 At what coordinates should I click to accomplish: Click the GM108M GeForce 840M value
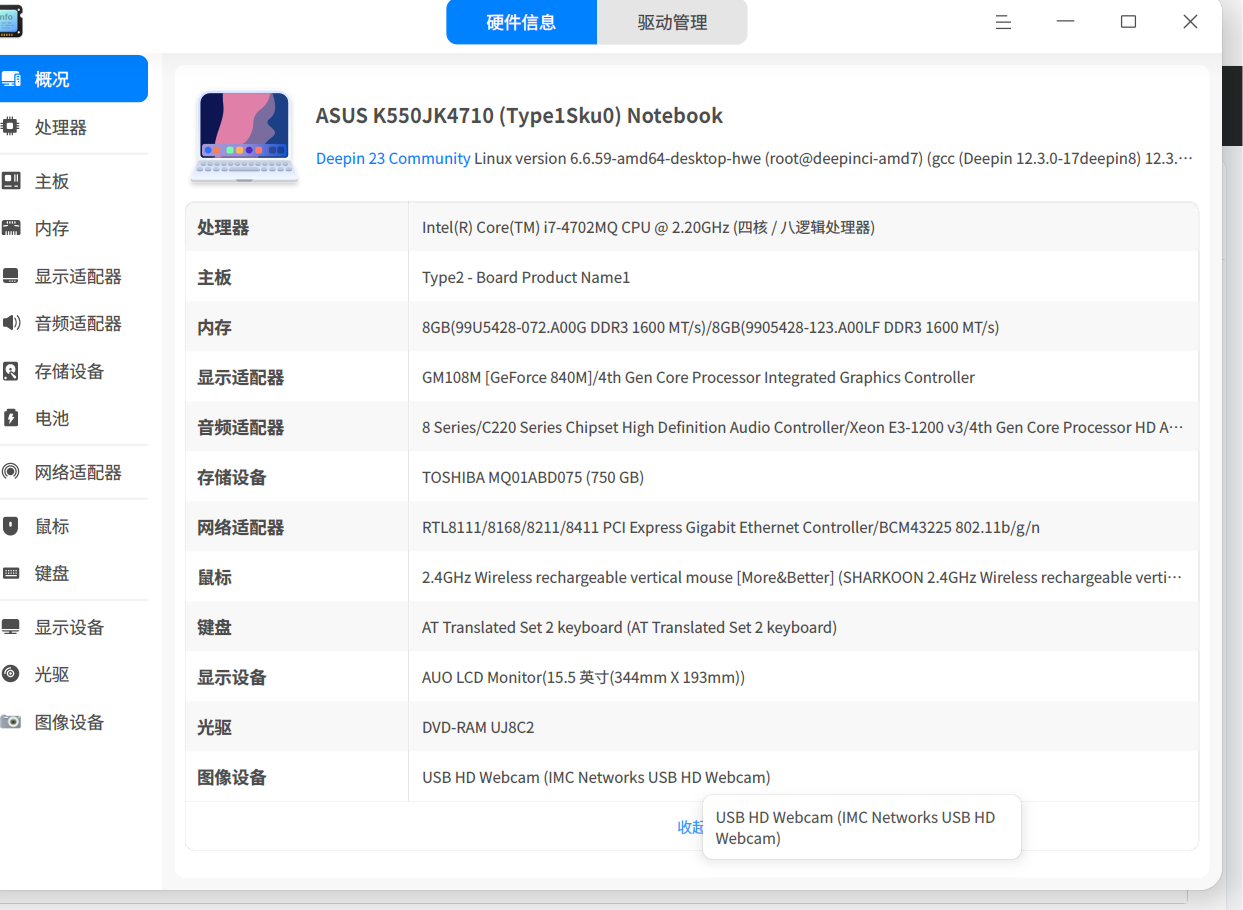tap(698, 377)
